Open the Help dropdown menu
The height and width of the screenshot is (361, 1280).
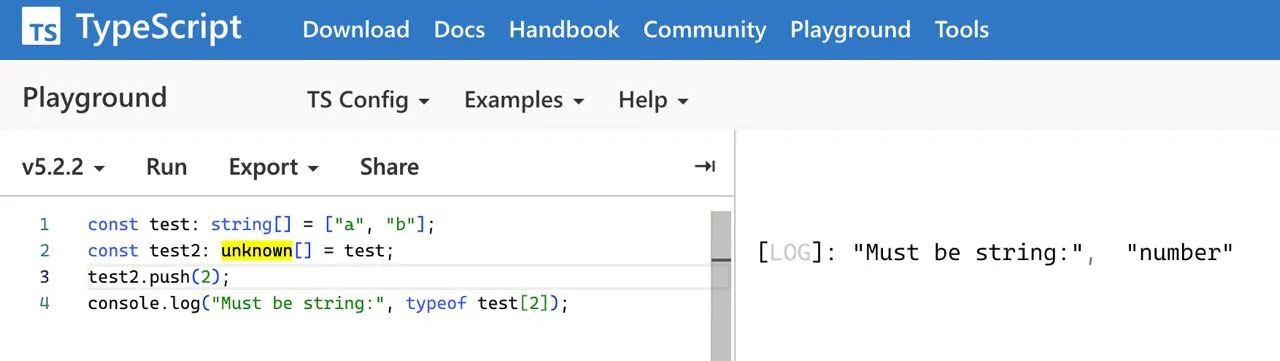click(654, 100)
